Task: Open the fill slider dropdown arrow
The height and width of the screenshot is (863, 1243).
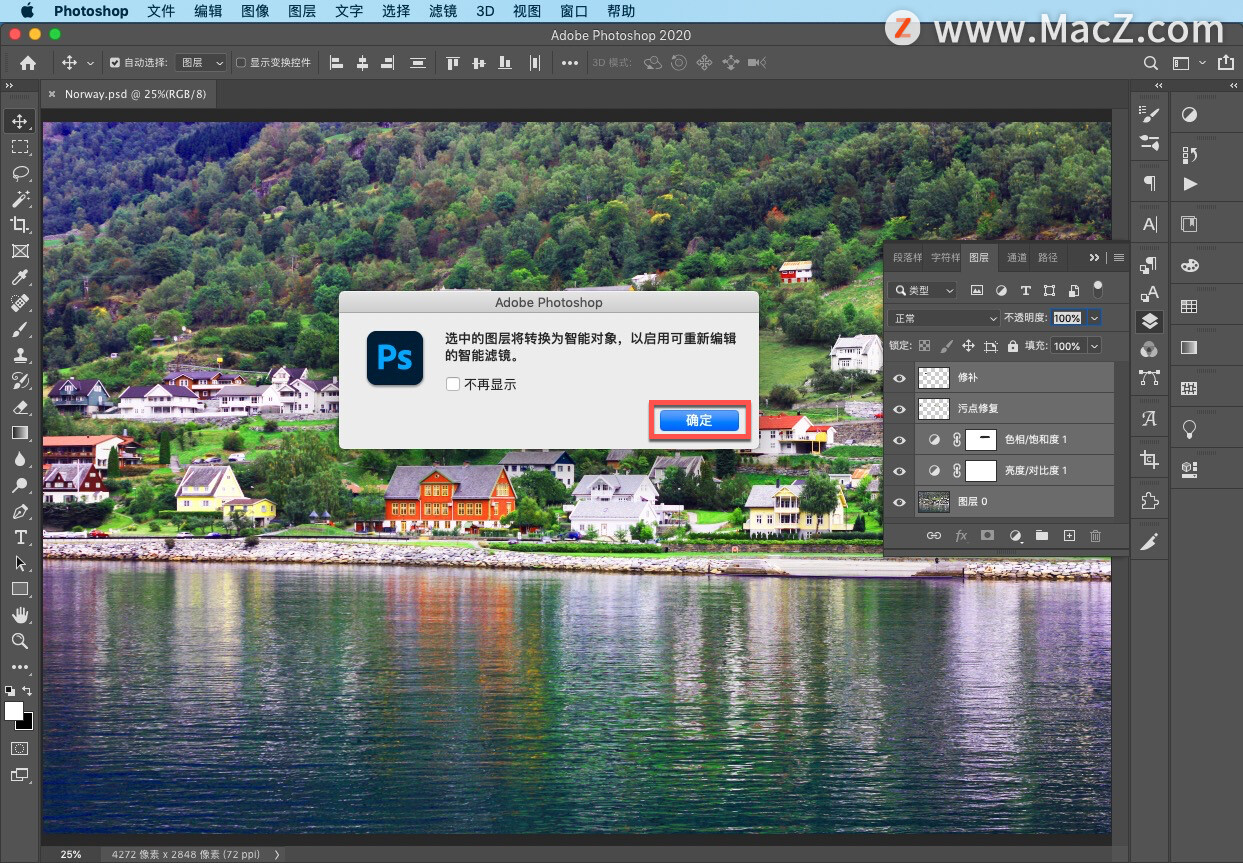Action: tap(1094, 346)
